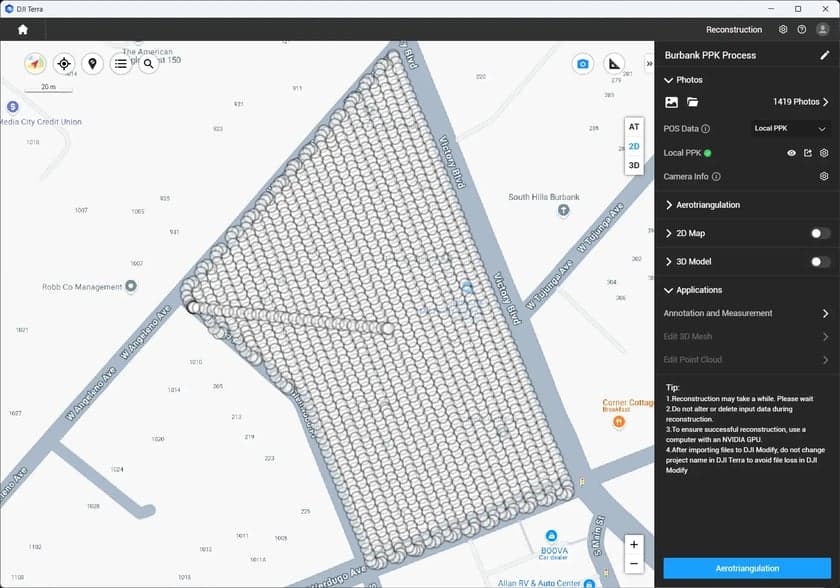Click the 20 m scale bar
Screen dimensions: 840x588
(x=46, y=88)
